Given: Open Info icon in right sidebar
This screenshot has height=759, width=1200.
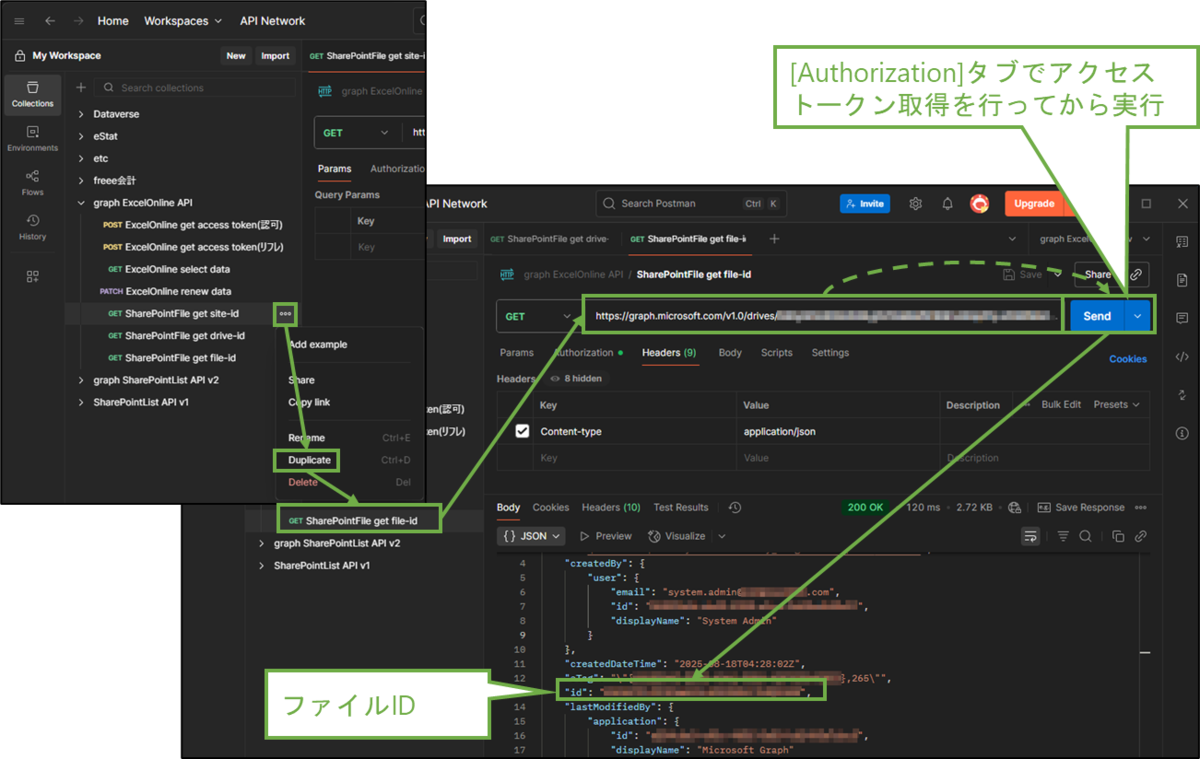Looking at the screenshot, I should point(1182,433).
